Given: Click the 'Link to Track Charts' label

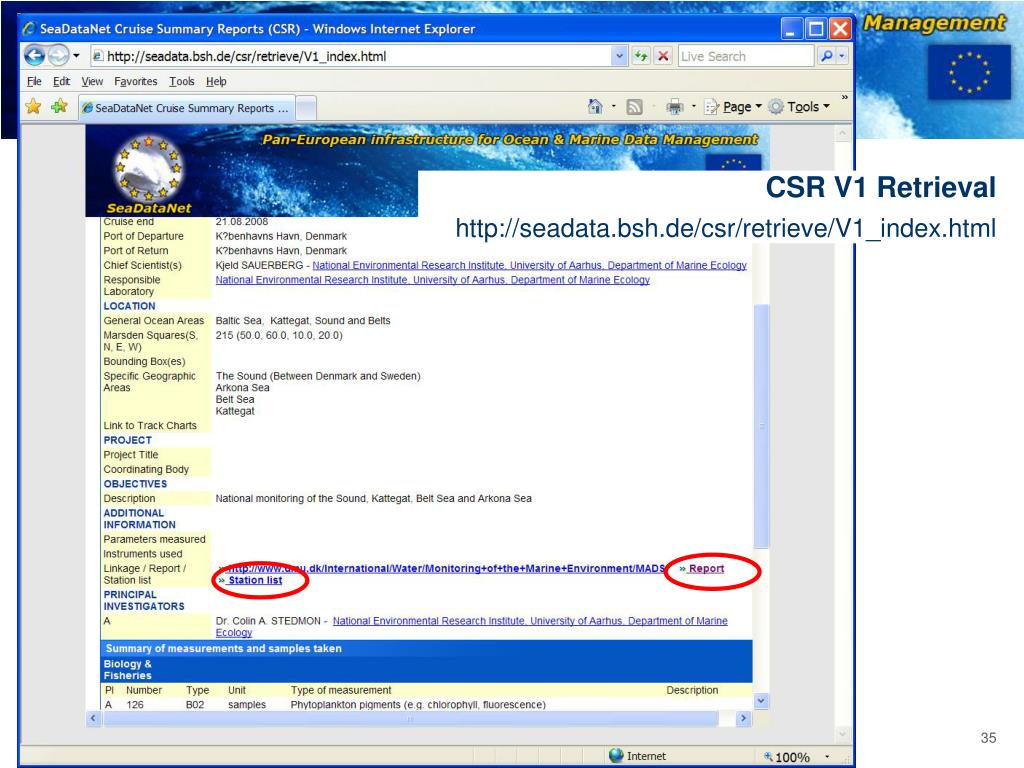Looking at the screenshot, I should tap(150, 425).
